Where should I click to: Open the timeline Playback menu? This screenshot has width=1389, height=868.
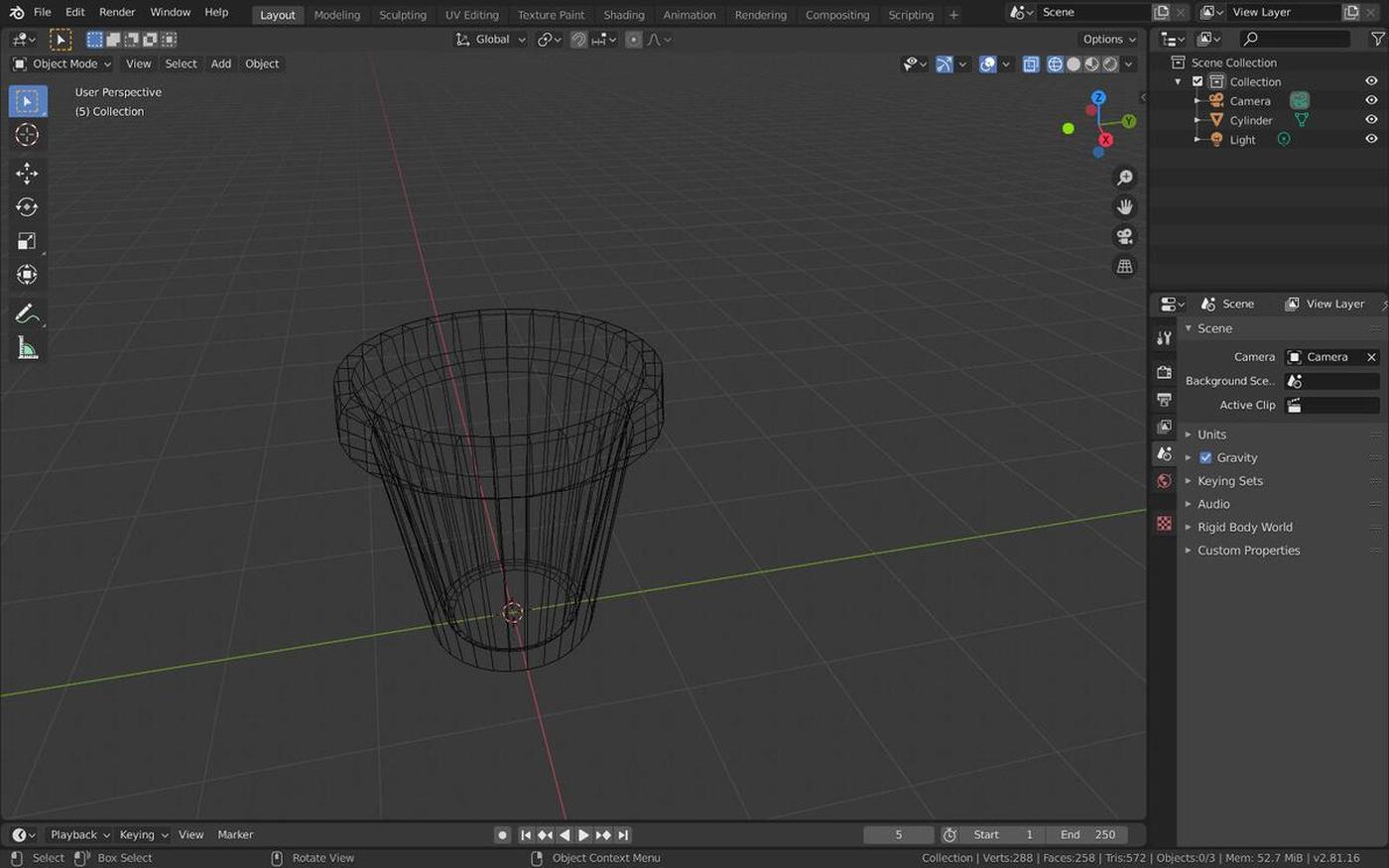(x=79, y=835)
